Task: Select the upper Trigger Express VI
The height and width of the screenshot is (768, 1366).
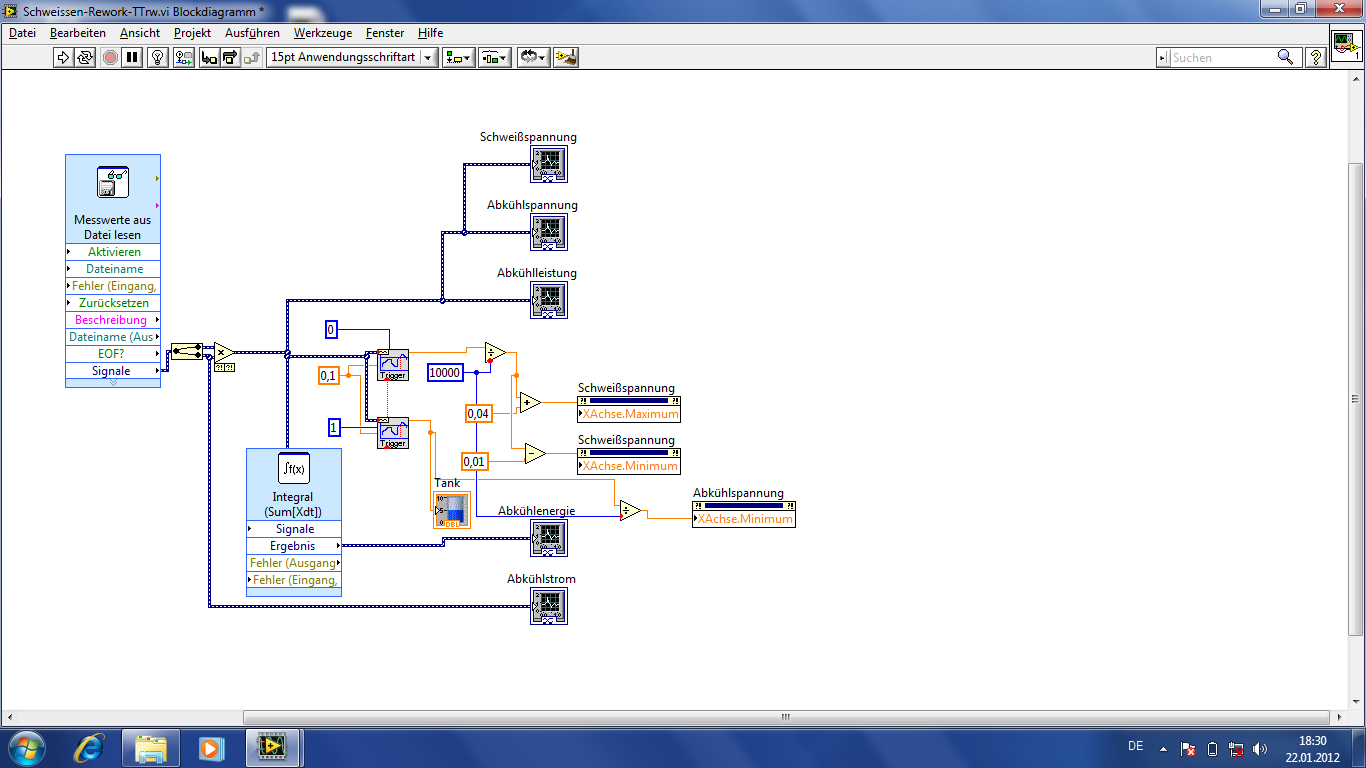Action: (x=393, y=365)
